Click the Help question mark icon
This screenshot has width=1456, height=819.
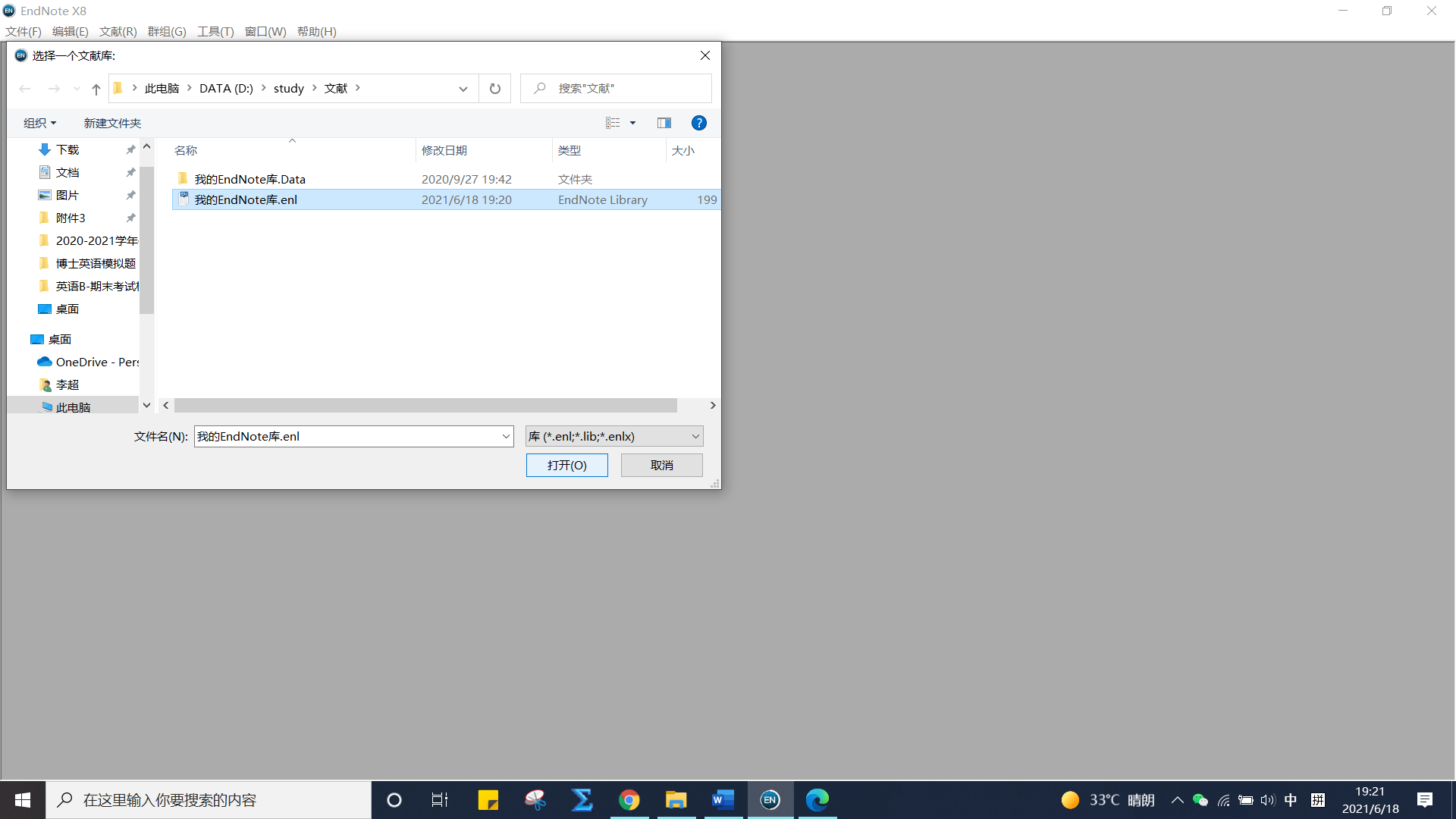[x=698, y=122]
